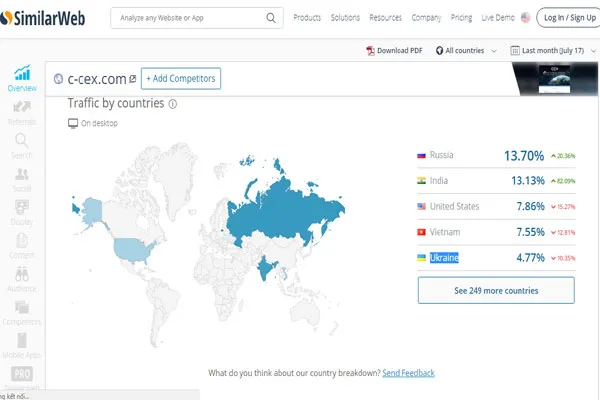The height and width of the screenshot is (400, 600).
Task: Open the All countries dropdown
Action: [x=466, y=51]
